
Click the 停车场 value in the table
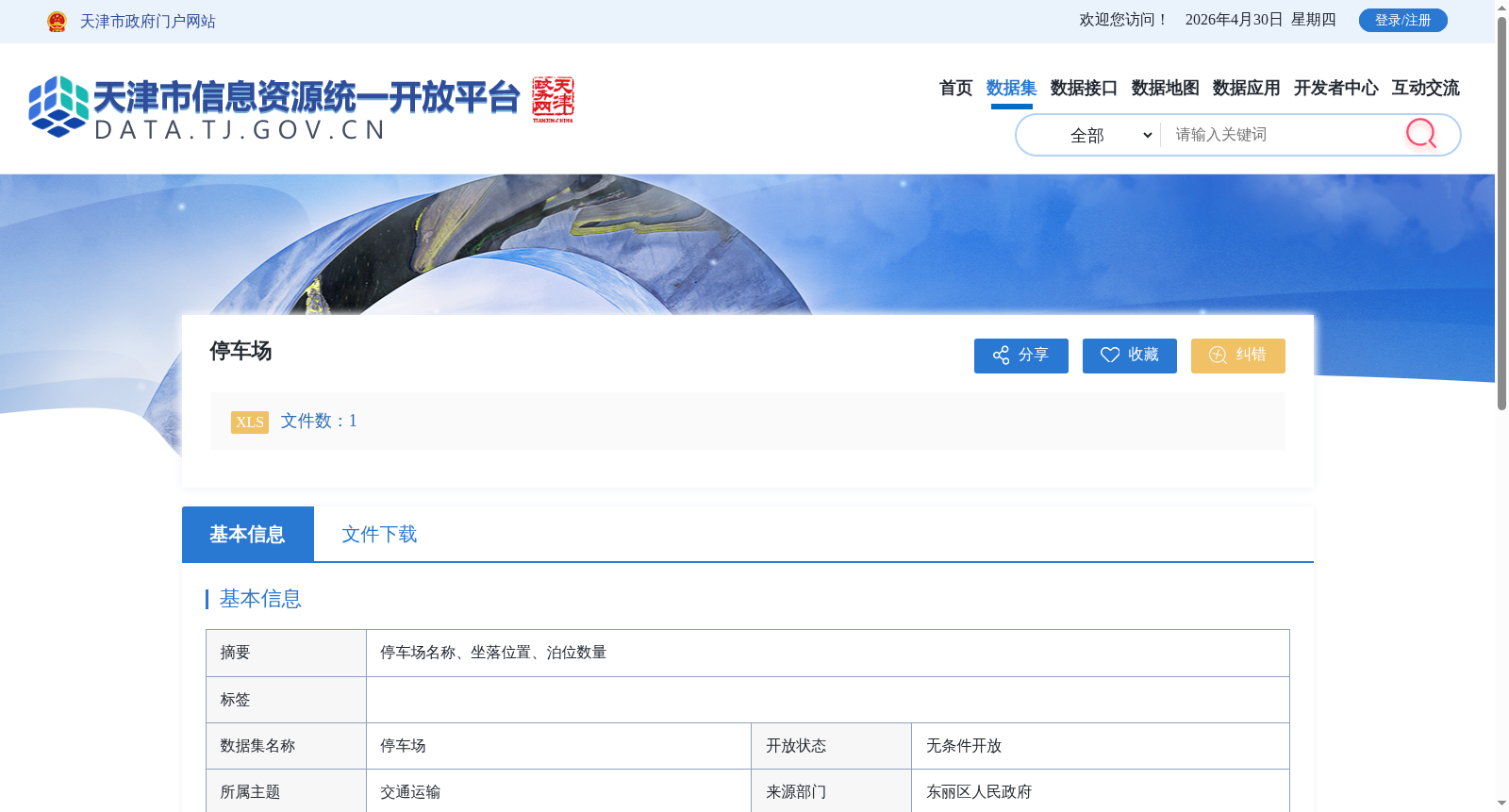tap(403, 746)
